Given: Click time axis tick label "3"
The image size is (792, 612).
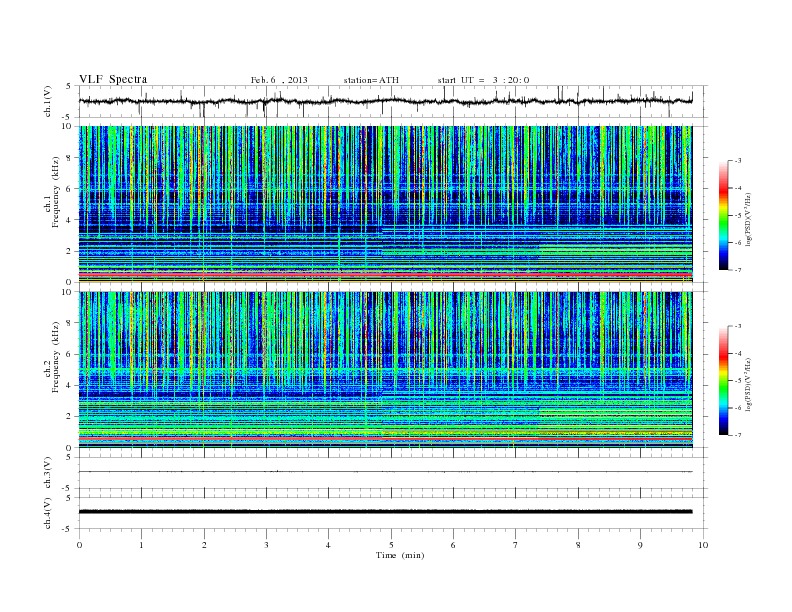Looking at the screenshot, I should 266,545.
